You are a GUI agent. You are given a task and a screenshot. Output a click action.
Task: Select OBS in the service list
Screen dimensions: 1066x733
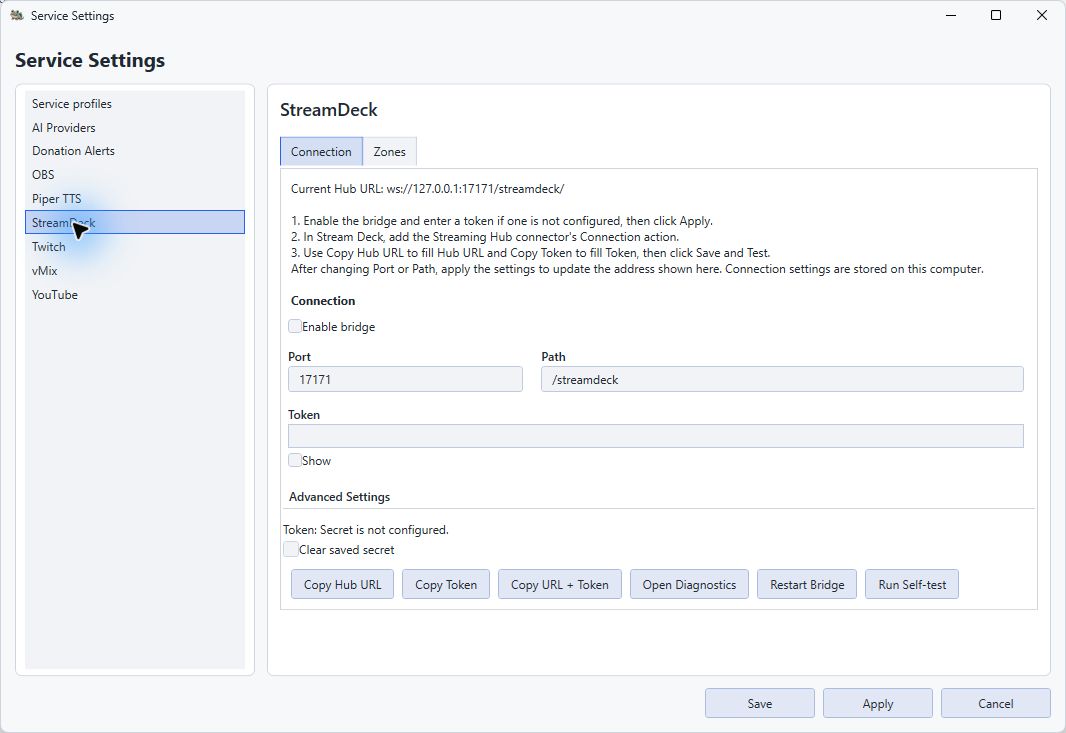(x=135, y=175)
